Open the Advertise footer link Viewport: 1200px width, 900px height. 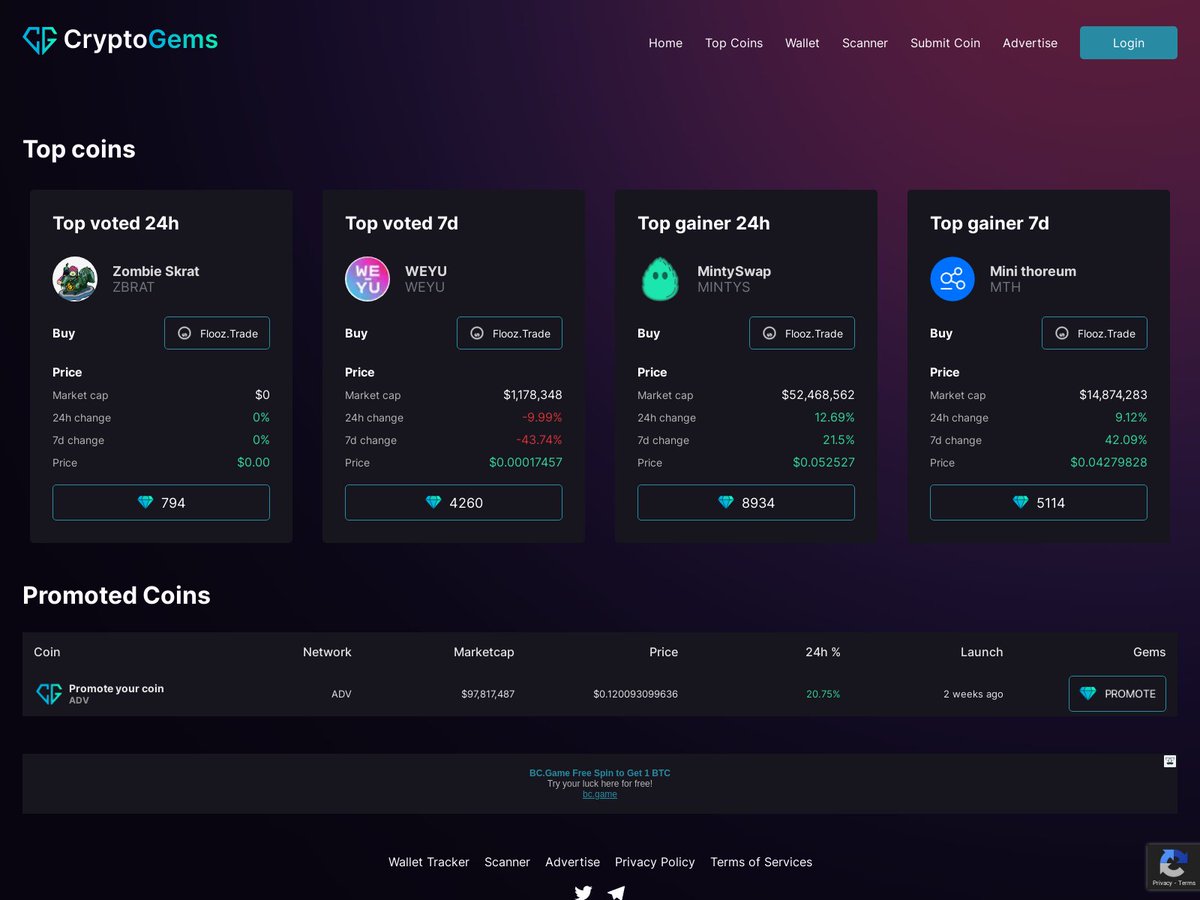tap(572, 862)
